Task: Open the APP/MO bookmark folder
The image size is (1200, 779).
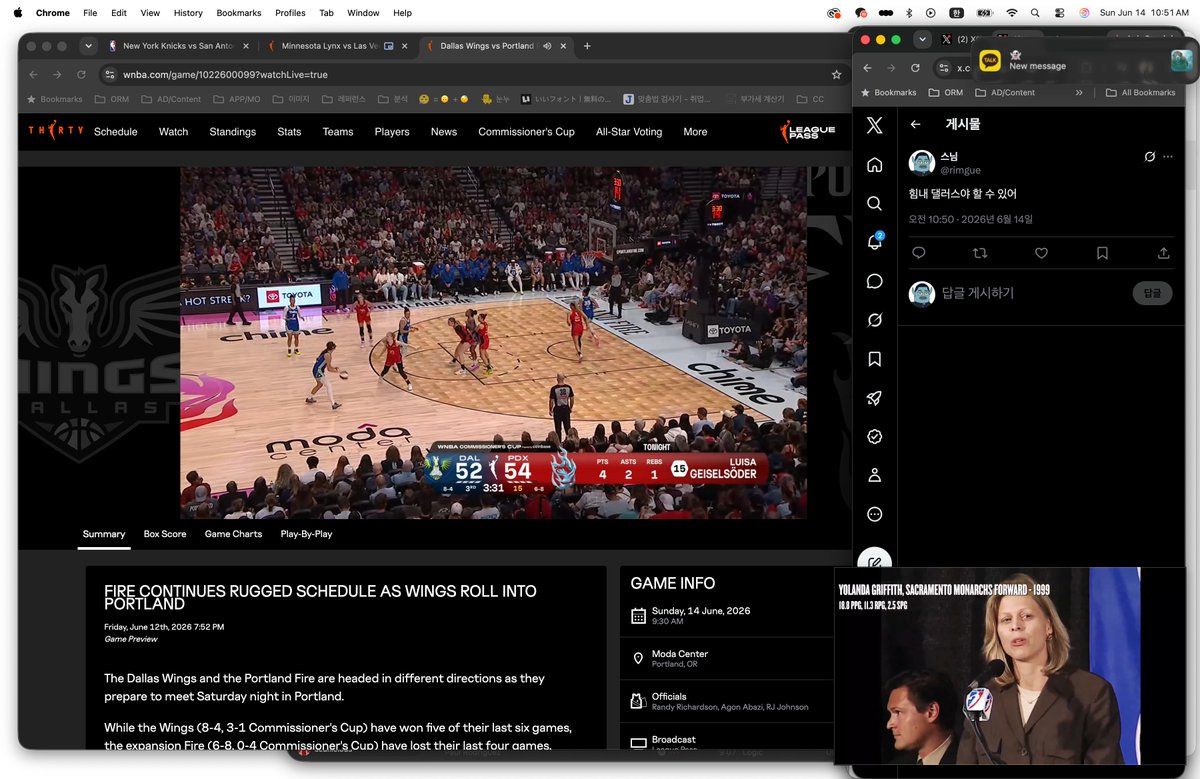Action: [237, 99]
